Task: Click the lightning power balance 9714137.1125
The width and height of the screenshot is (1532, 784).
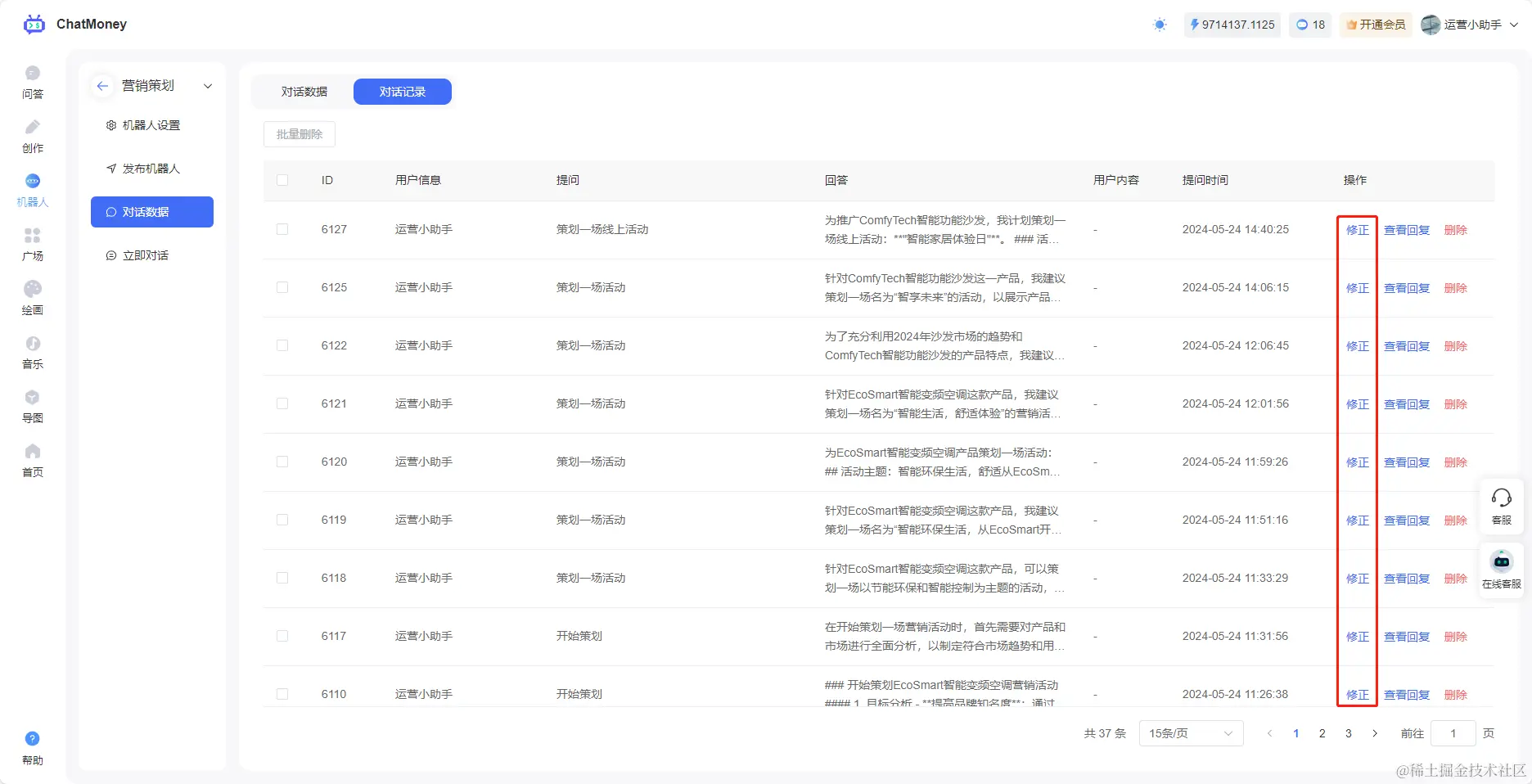Action: click(x=1232, y=25)
